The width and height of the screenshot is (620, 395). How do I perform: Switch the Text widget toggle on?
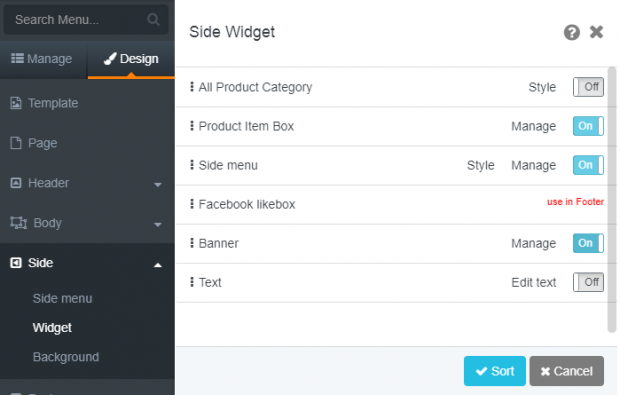click(588, 282)
